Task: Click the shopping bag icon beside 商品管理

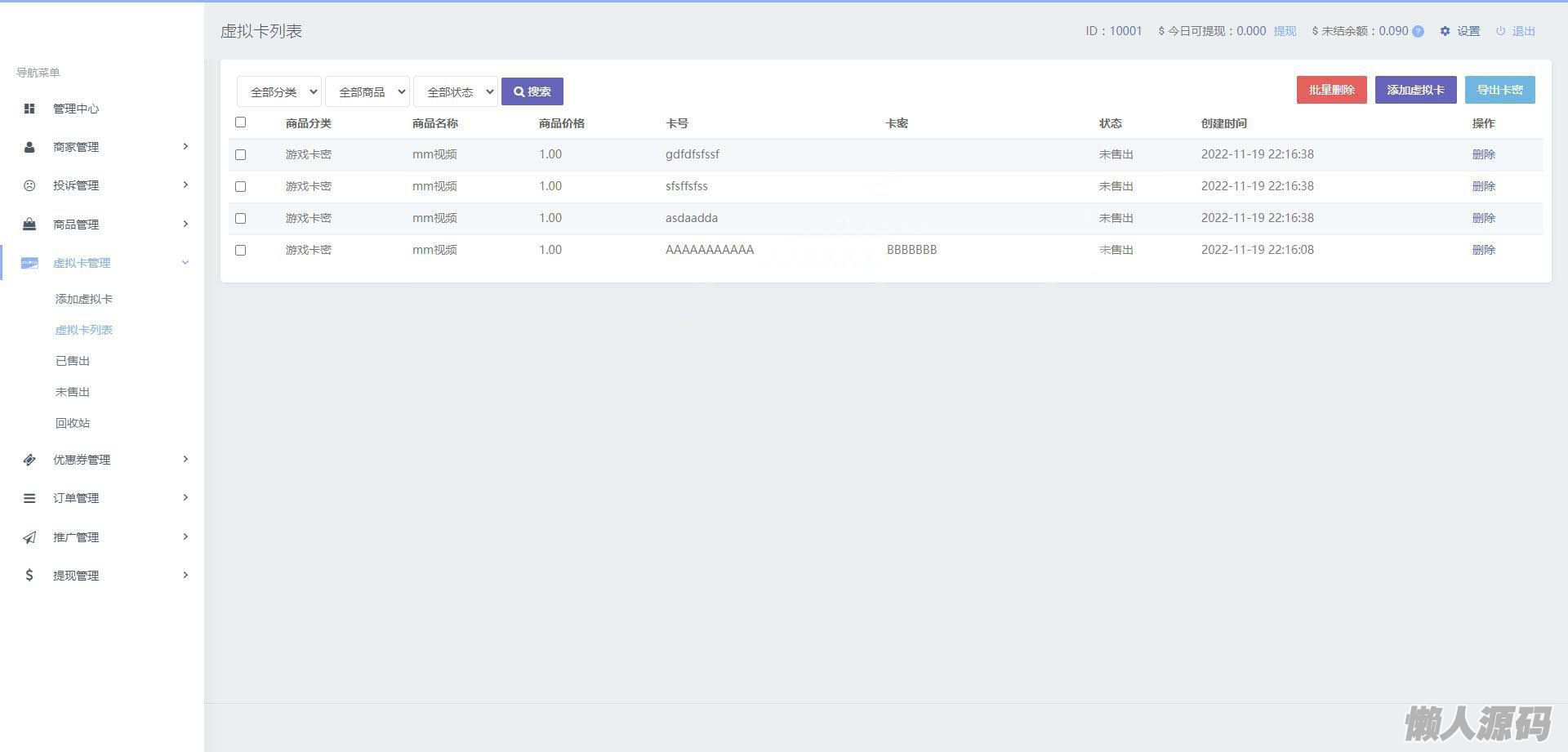Action: click(29, 225)
